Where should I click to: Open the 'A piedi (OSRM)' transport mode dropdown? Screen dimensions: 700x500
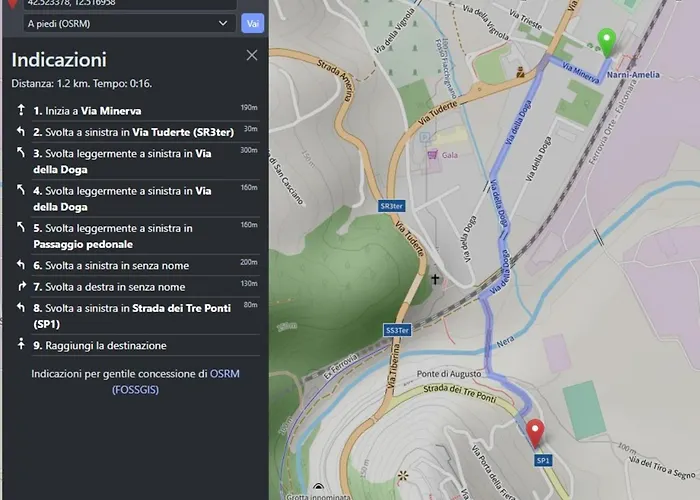130,22
